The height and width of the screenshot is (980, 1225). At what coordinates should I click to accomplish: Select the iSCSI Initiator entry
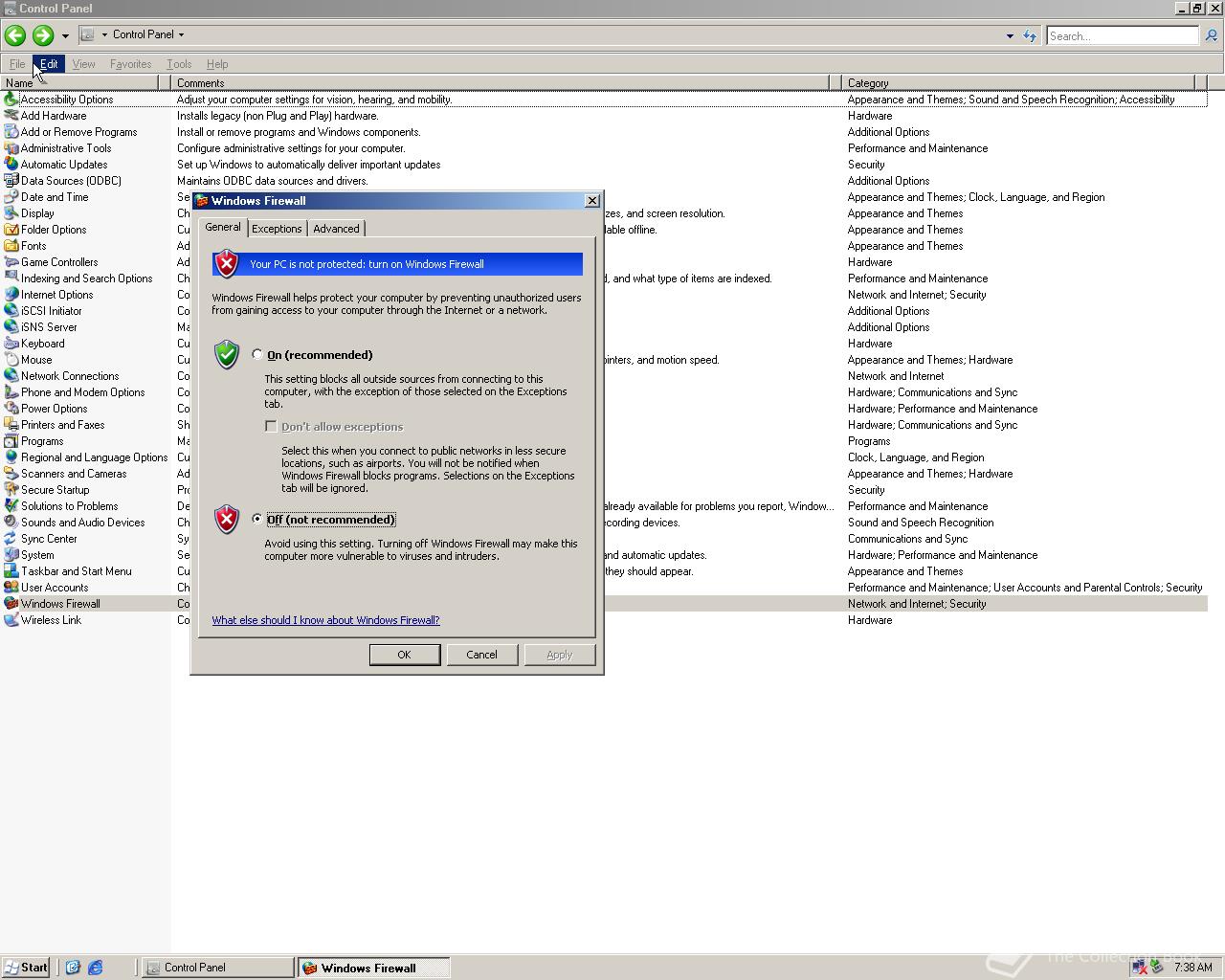(51, 311)
